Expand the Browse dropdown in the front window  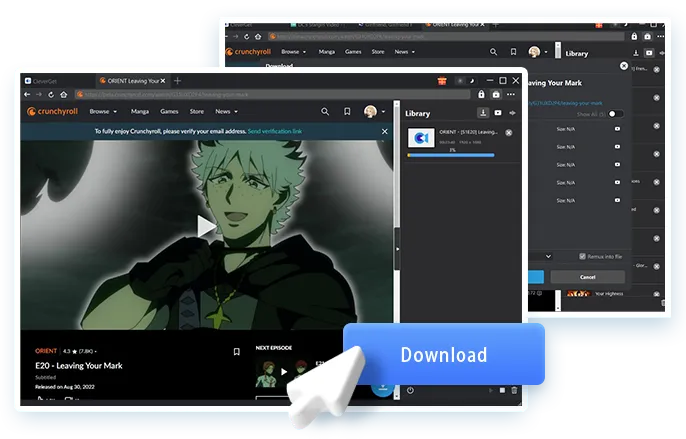103,112
